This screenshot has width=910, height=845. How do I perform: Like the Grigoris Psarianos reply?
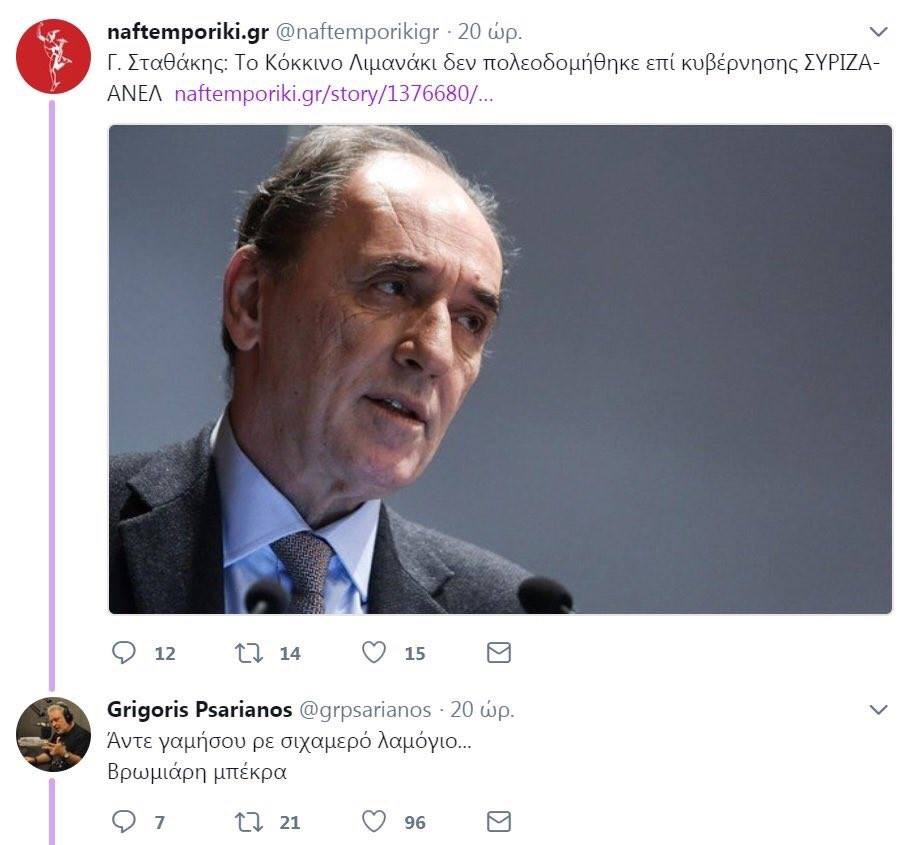pyautogui.click(x=374, y=821)
